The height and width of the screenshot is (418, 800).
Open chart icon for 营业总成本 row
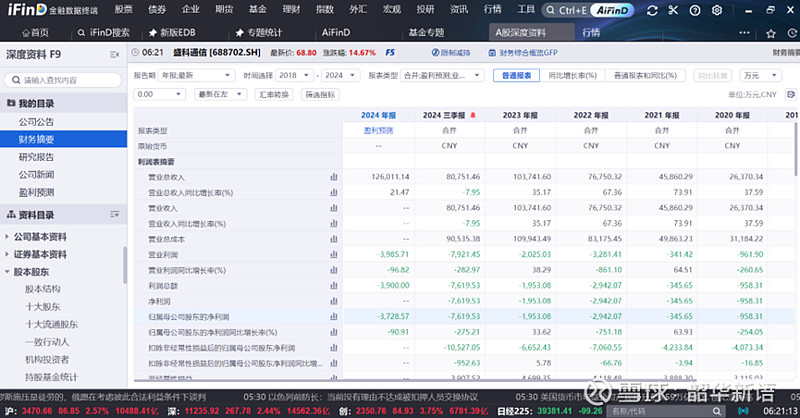[x=334, y=239]
